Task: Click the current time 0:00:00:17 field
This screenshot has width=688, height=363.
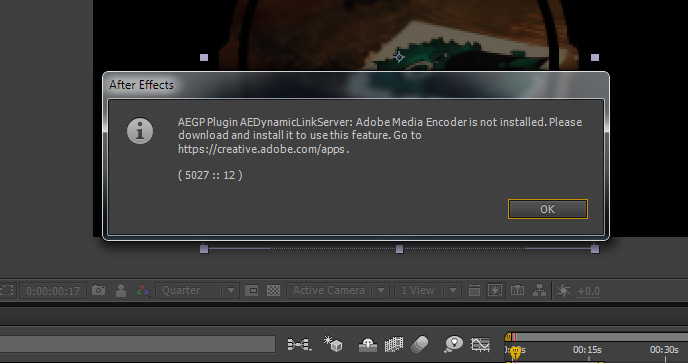Action: point(53,291)
